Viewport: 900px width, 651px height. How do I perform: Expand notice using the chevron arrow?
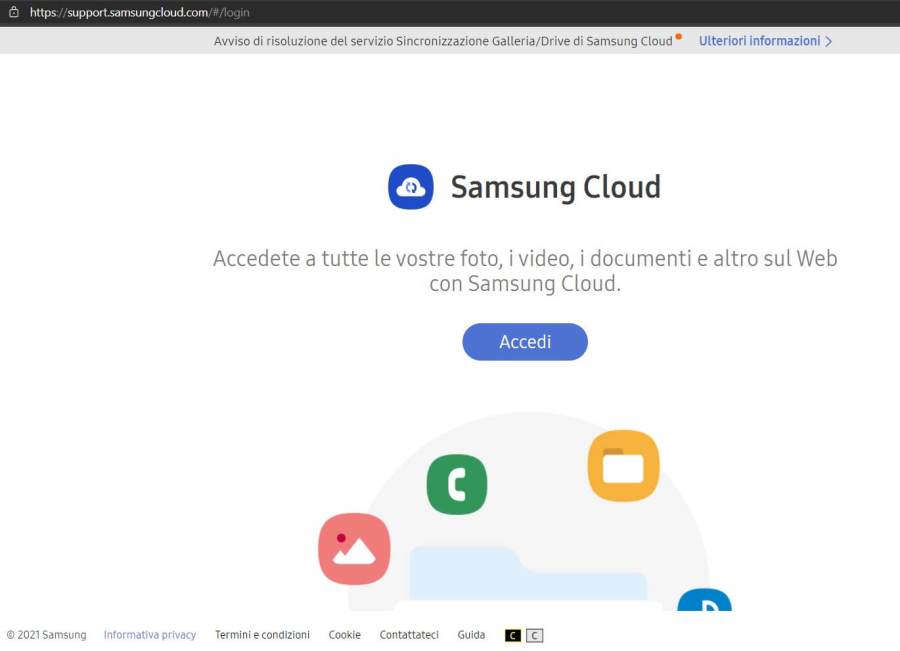pos(829,41)
